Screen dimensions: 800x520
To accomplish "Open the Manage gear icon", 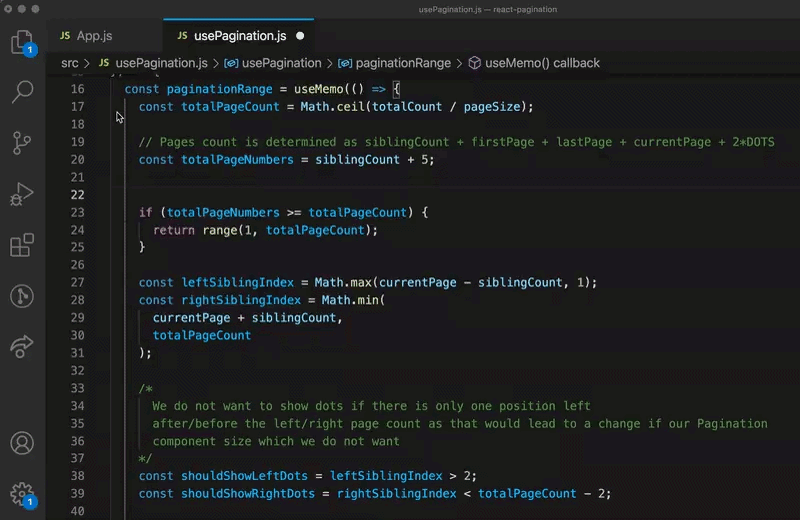I will pos(22,494).
